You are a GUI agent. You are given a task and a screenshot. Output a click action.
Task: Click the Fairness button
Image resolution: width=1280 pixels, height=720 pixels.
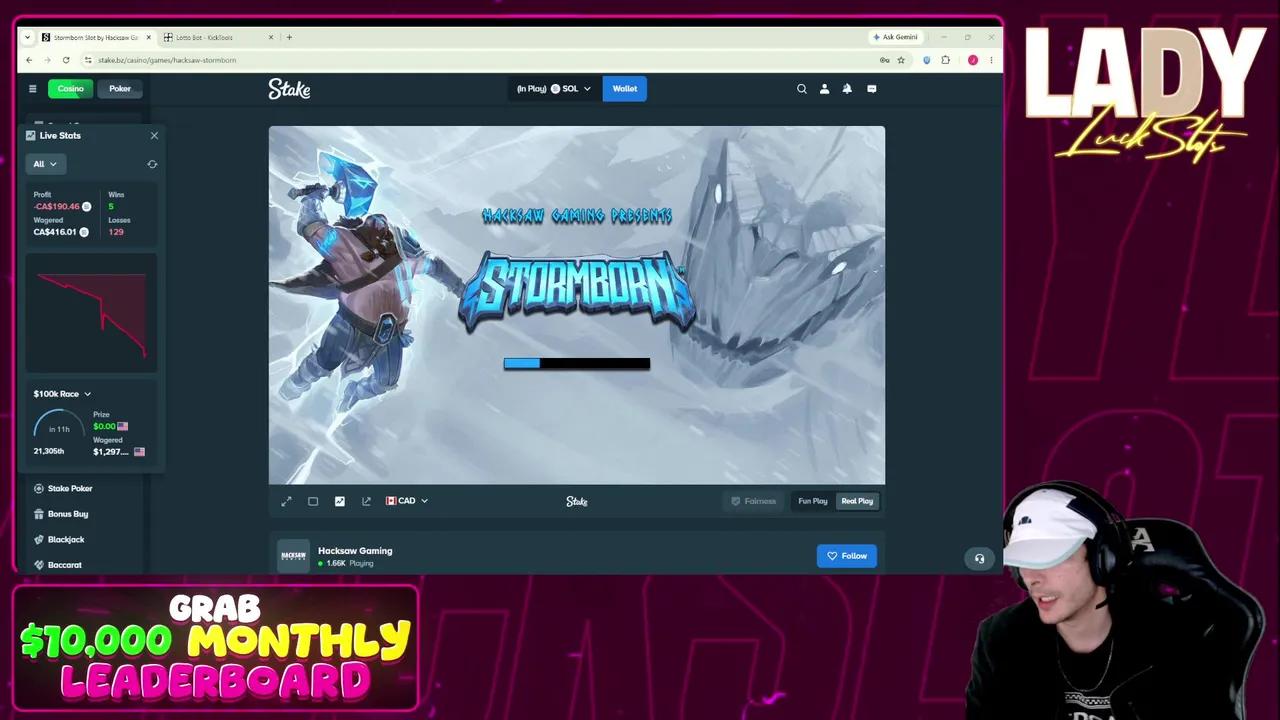point(754,501)
